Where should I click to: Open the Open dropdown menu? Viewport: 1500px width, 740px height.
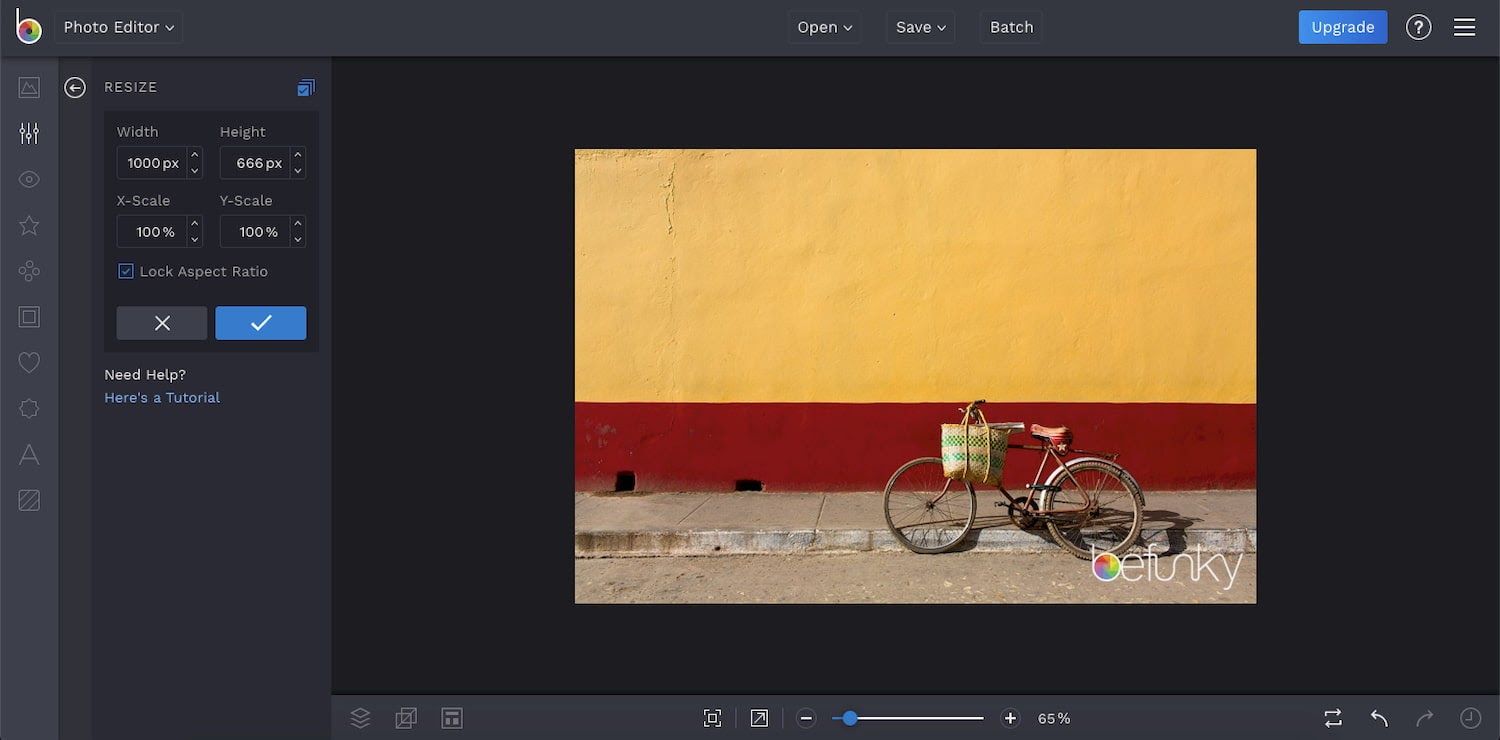[x=824, y=28]
